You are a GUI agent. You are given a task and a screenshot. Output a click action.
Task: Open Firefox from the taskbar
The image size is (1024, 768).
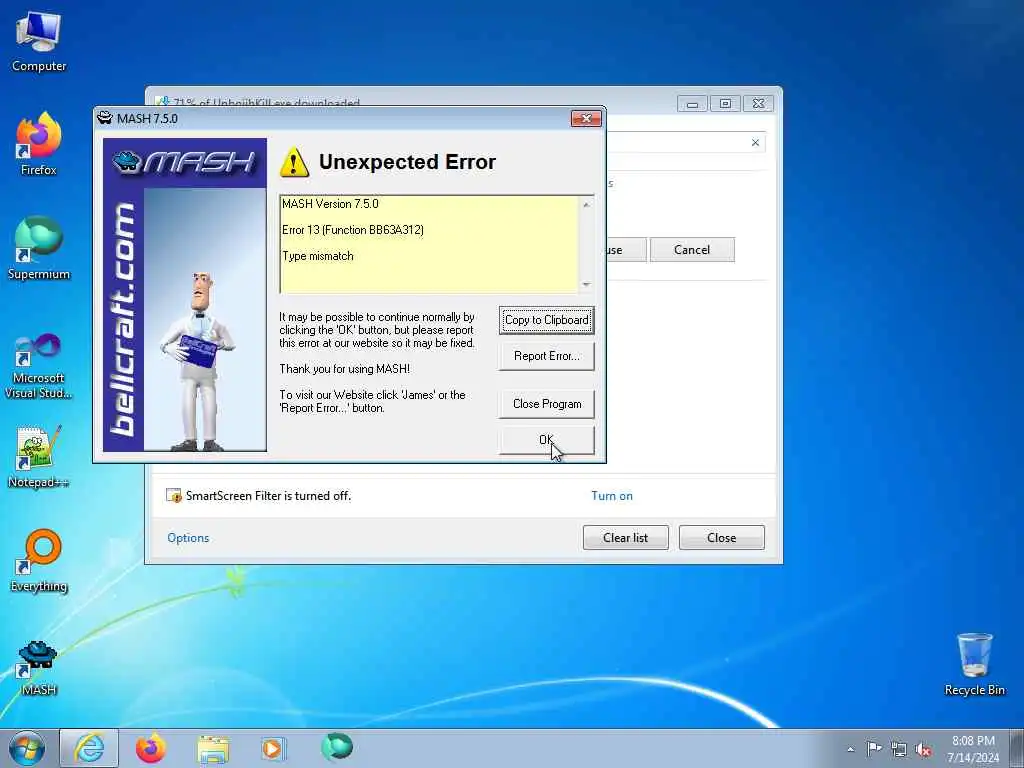(x=151, y=748)
